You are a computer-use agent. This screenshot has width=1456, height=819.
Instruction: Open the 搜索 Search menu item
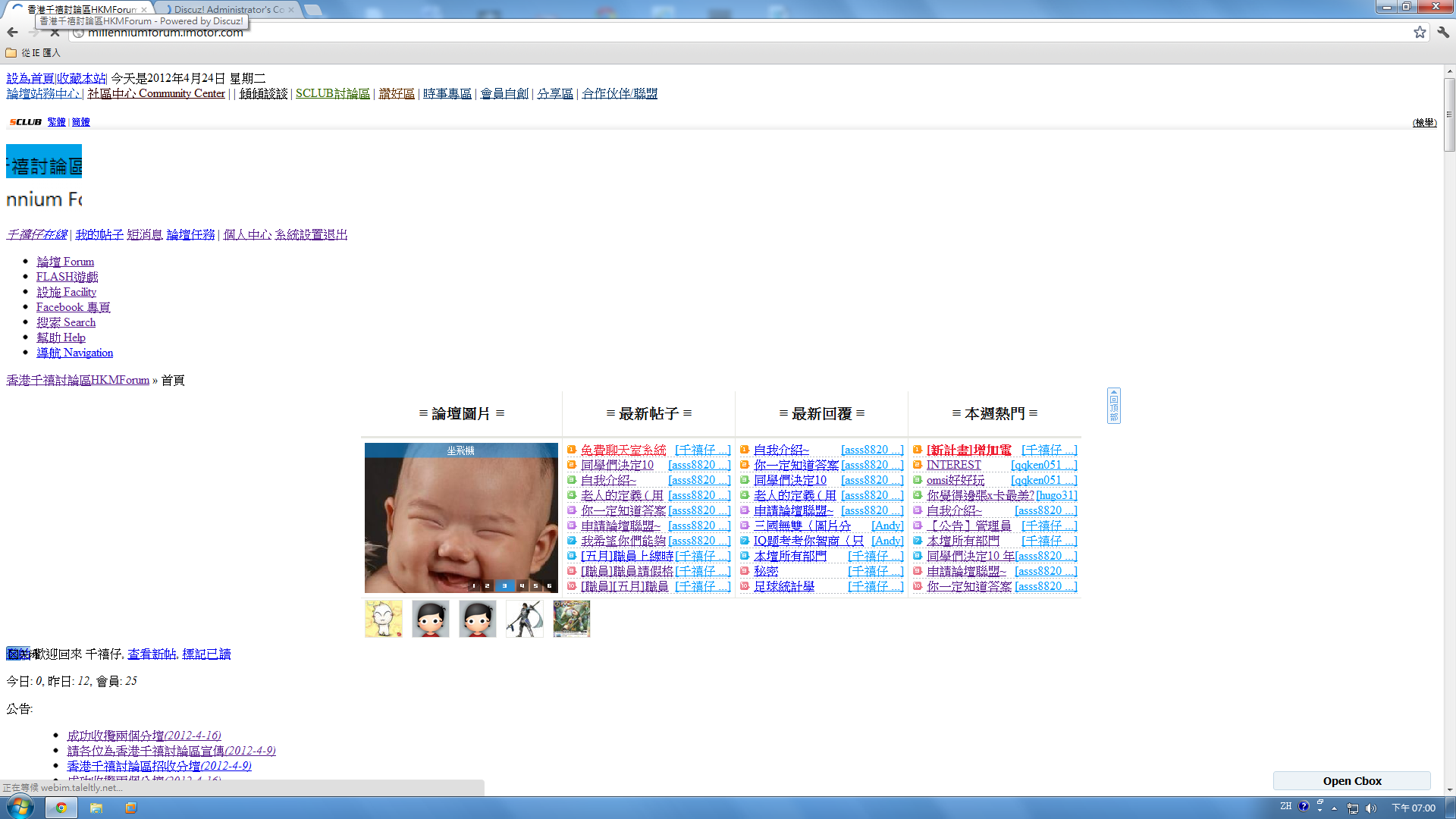point(66,322)
